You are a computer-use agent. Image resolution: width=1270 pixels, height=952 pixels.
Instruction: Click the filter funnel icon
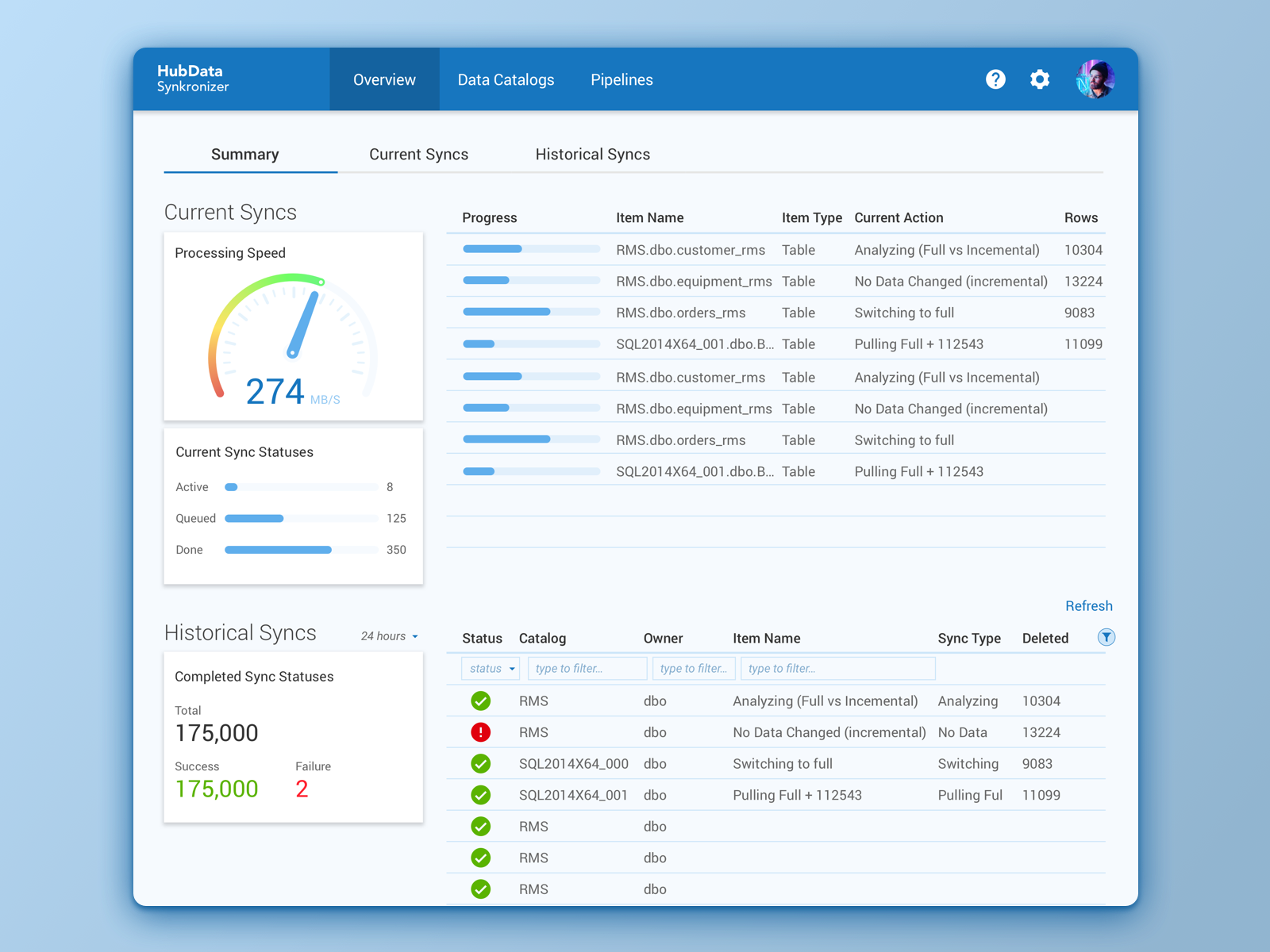[1106, 638]
